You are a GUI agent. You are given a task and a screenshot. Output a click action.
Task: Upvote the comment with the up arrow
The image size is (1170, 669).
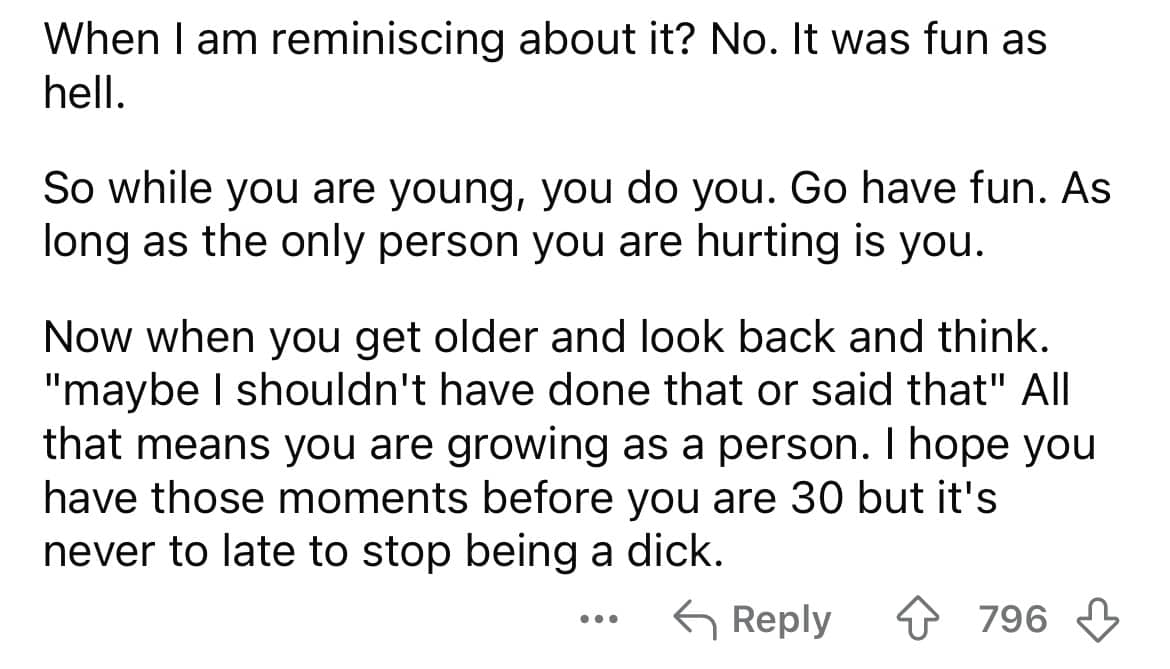tap(918, 620)
